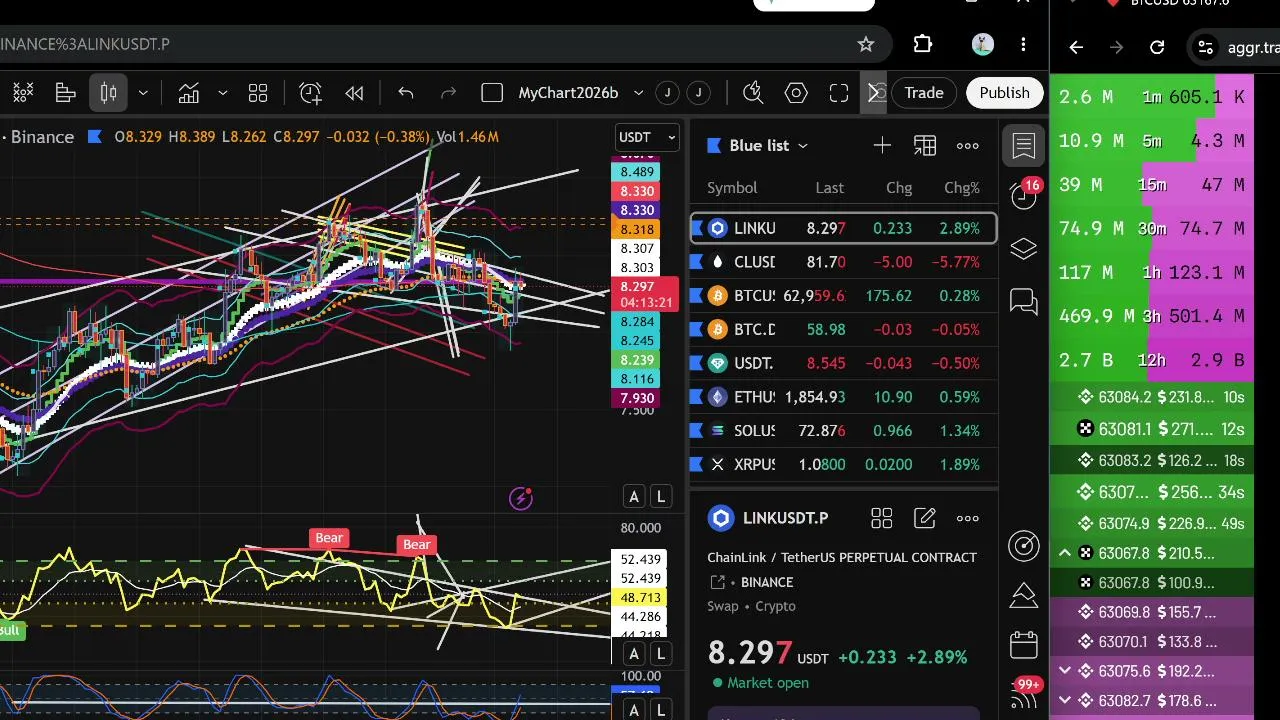This screenshot has height=720, width=1280.
Task: Sort watchlist by Last column
Action: click(829, 188)
